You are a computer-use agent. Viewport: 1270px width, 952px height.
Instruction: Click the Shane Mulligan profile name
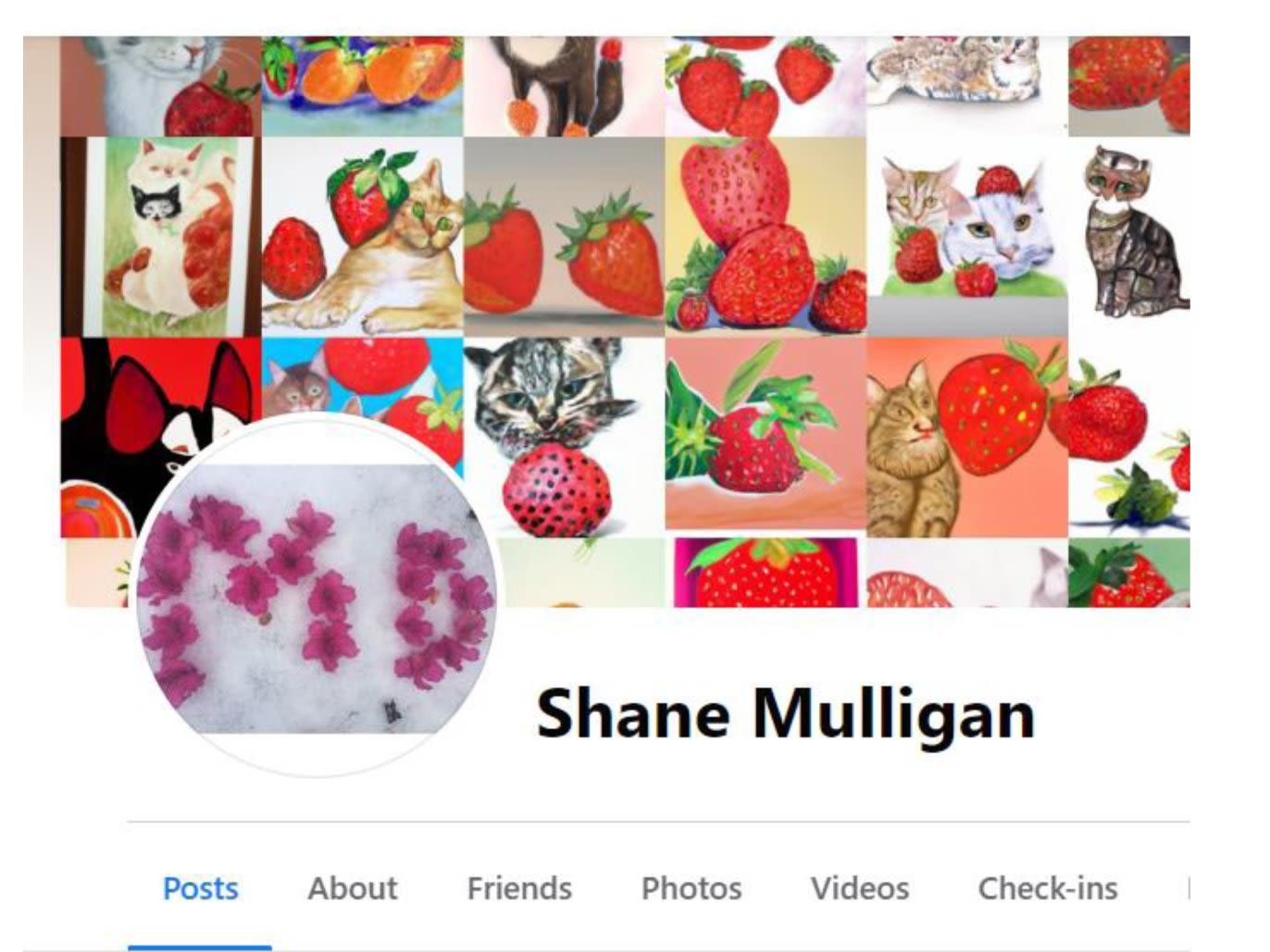(x=785, y=714)
